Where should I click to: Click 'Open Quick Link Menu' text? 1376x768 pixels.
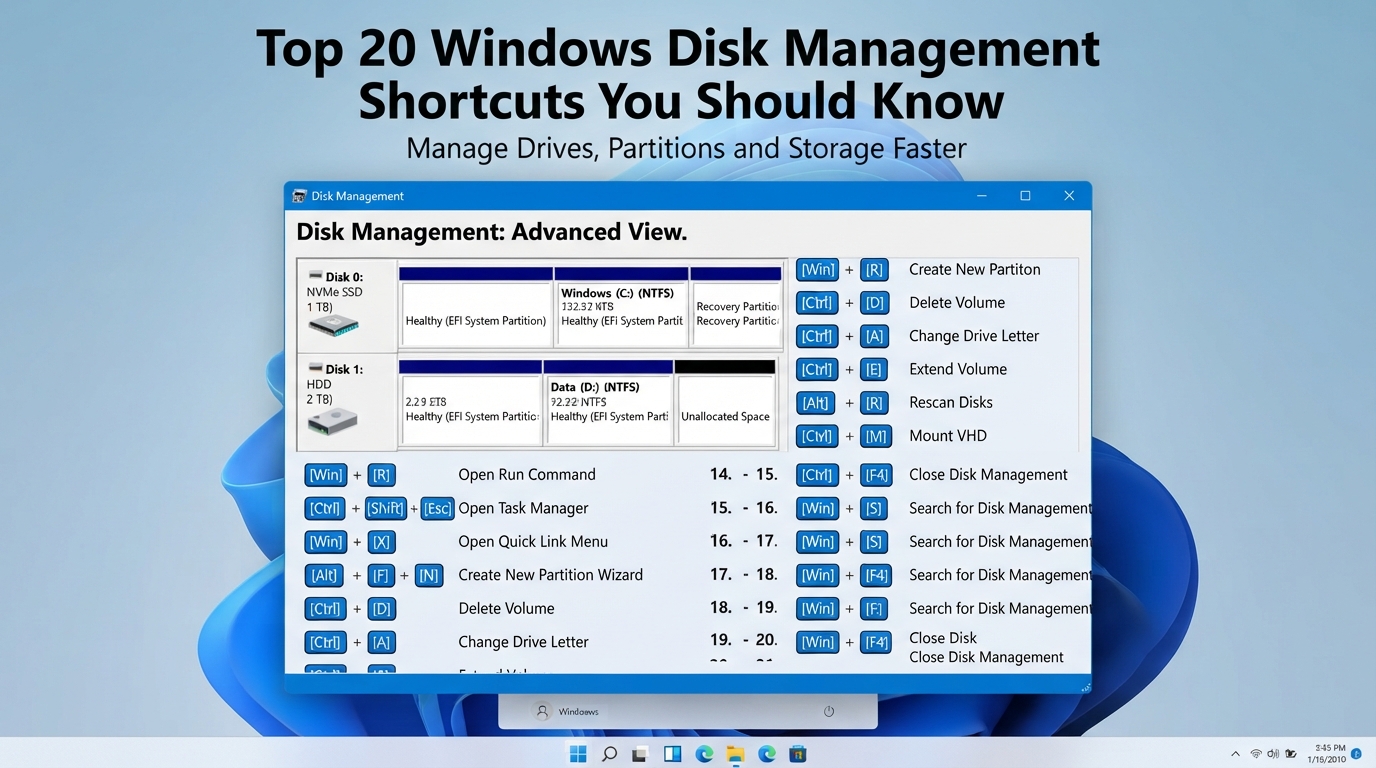coord(533,542)
